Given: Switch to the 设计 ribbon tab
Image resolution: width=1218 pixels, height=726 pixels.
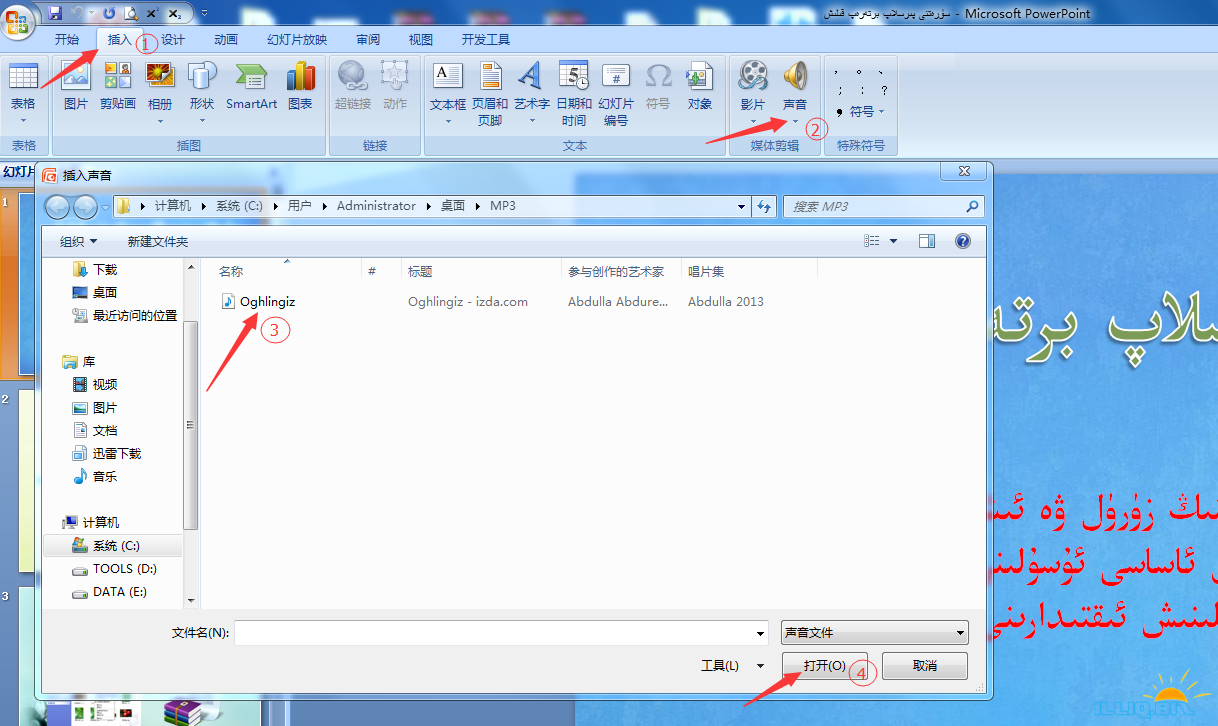Looking at the screenshot, I should tap(173, 40).
